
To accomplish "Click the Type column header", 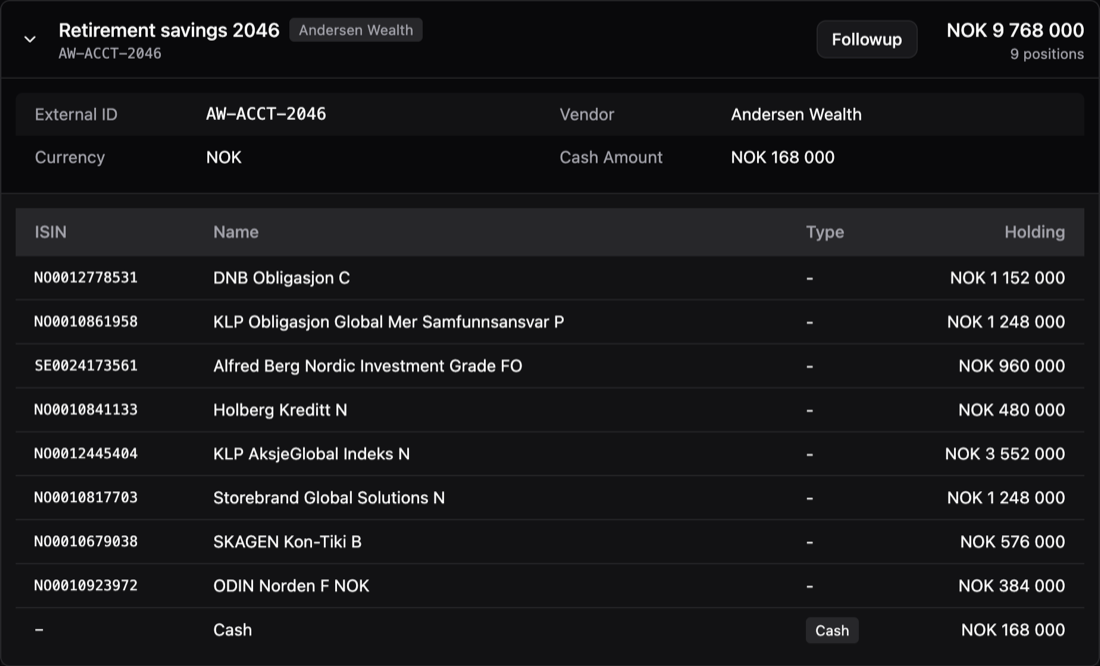I will [825, 232].
